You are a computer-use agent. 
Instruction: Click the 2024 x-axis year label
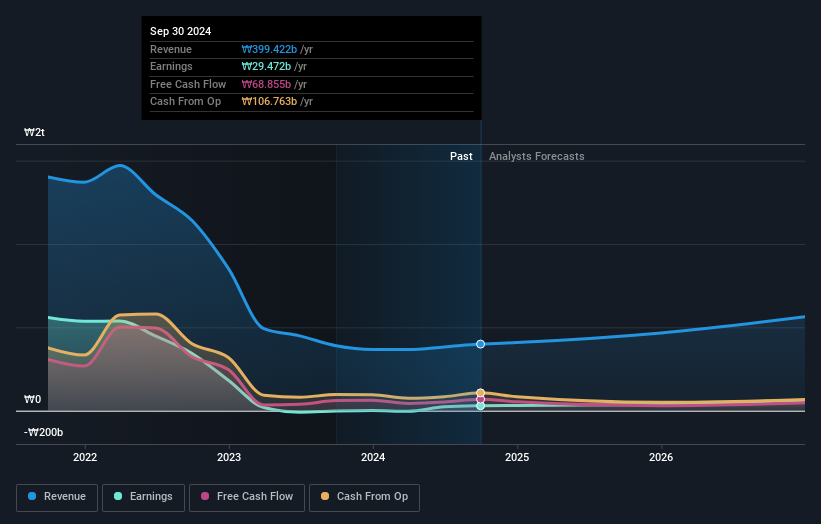(373, 458)
